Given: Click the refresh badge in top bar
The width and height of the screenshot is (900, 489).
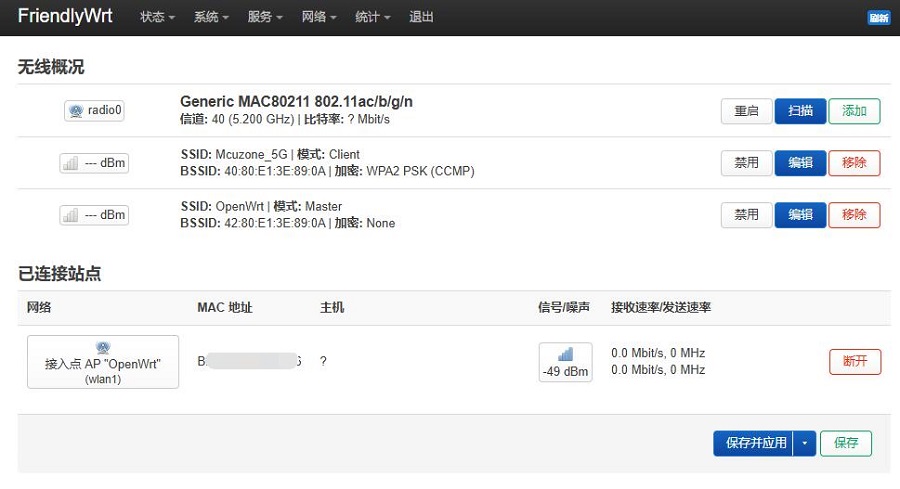Looking at the screenshot, I should [879, 18].
